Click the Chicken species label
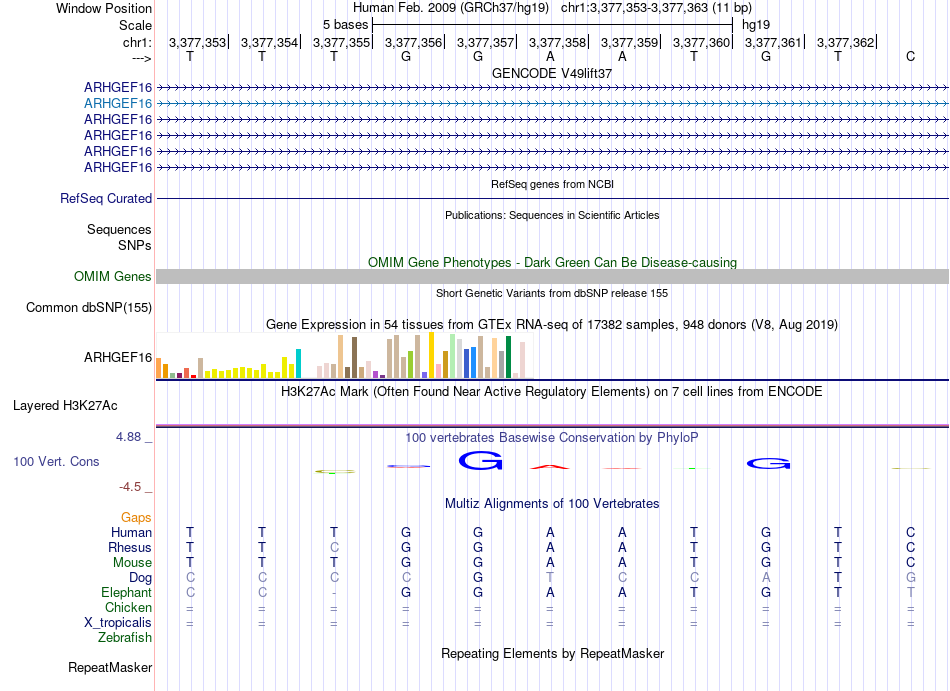The height and width of the screenshot is (691, 950). coord(128,607)
